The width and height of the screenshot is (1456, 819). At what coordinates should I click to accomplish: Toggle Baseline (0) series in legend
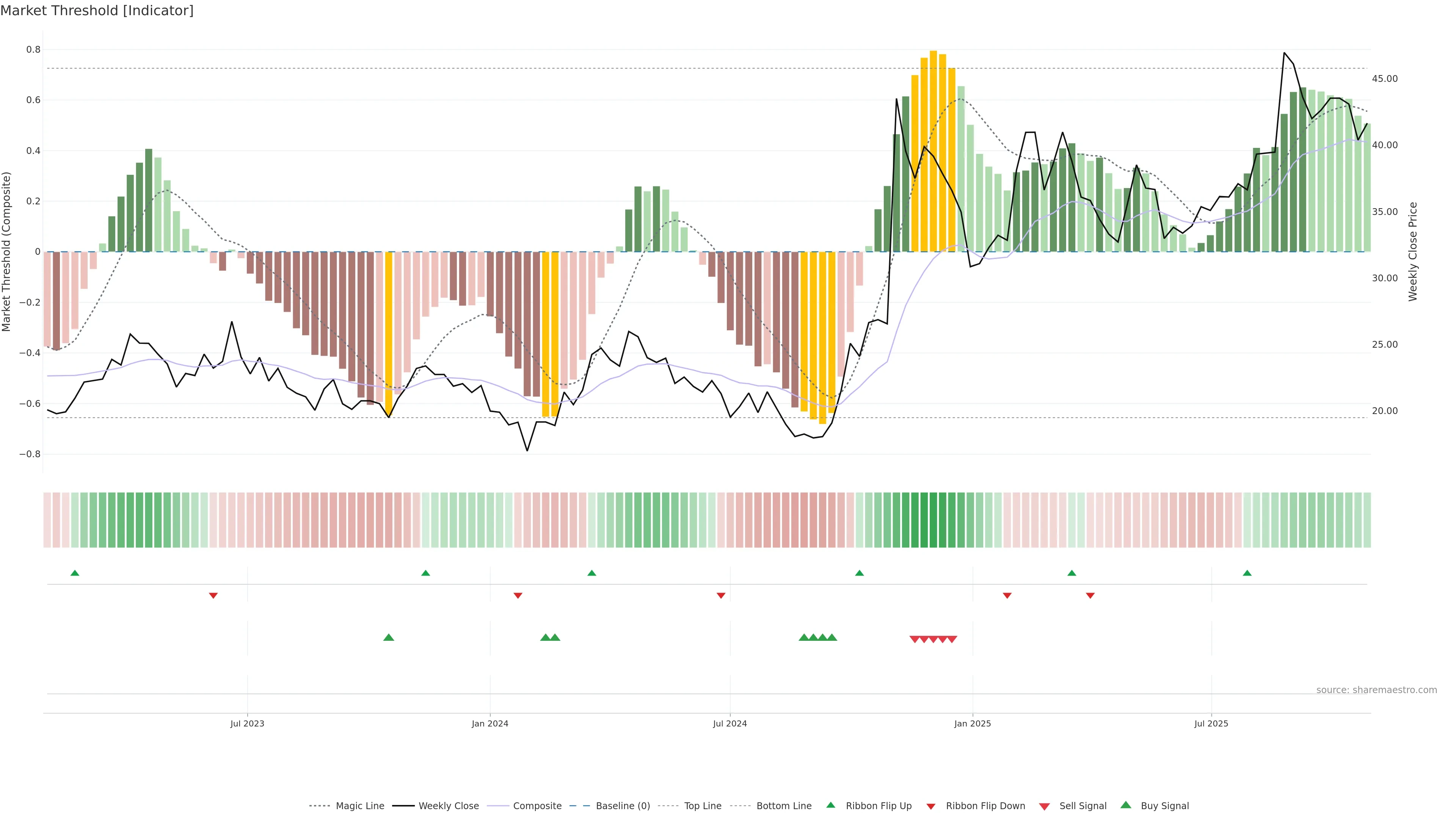point(622,806)
